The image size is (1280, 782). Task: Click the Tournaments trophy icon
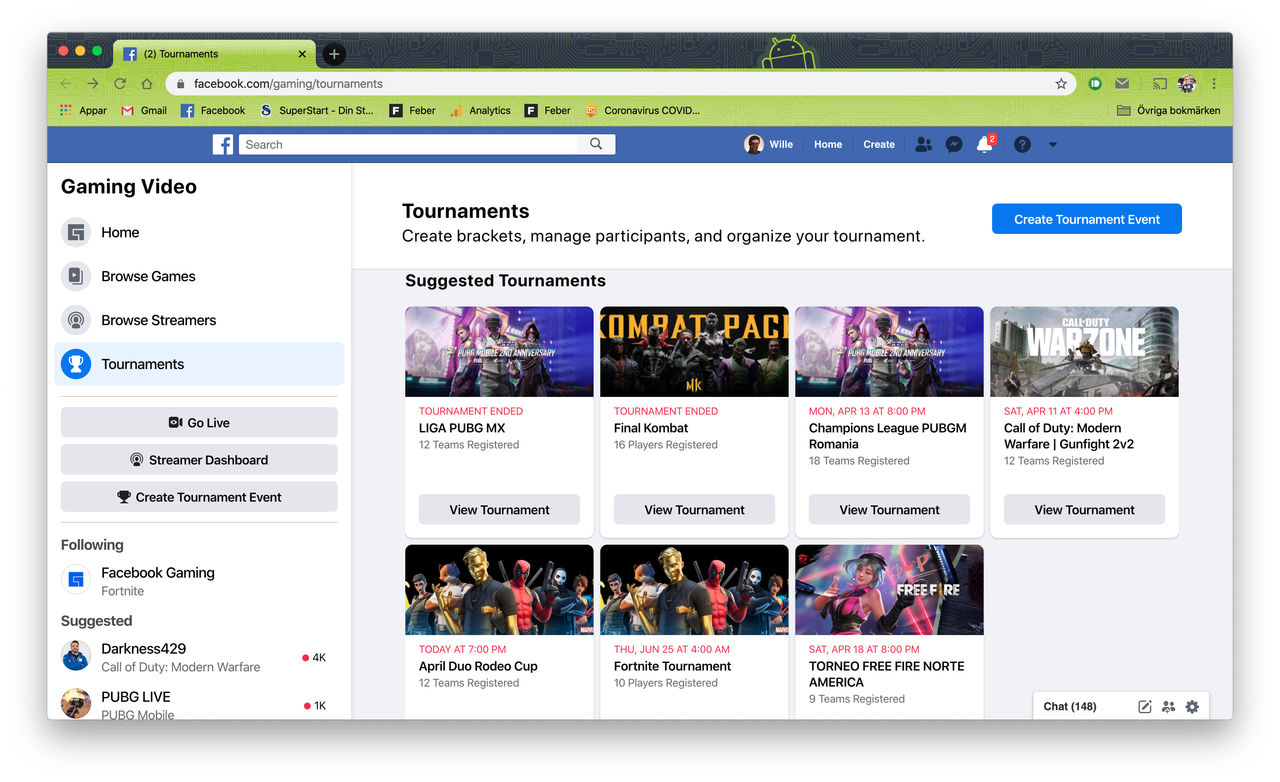[x=76, y=364]
